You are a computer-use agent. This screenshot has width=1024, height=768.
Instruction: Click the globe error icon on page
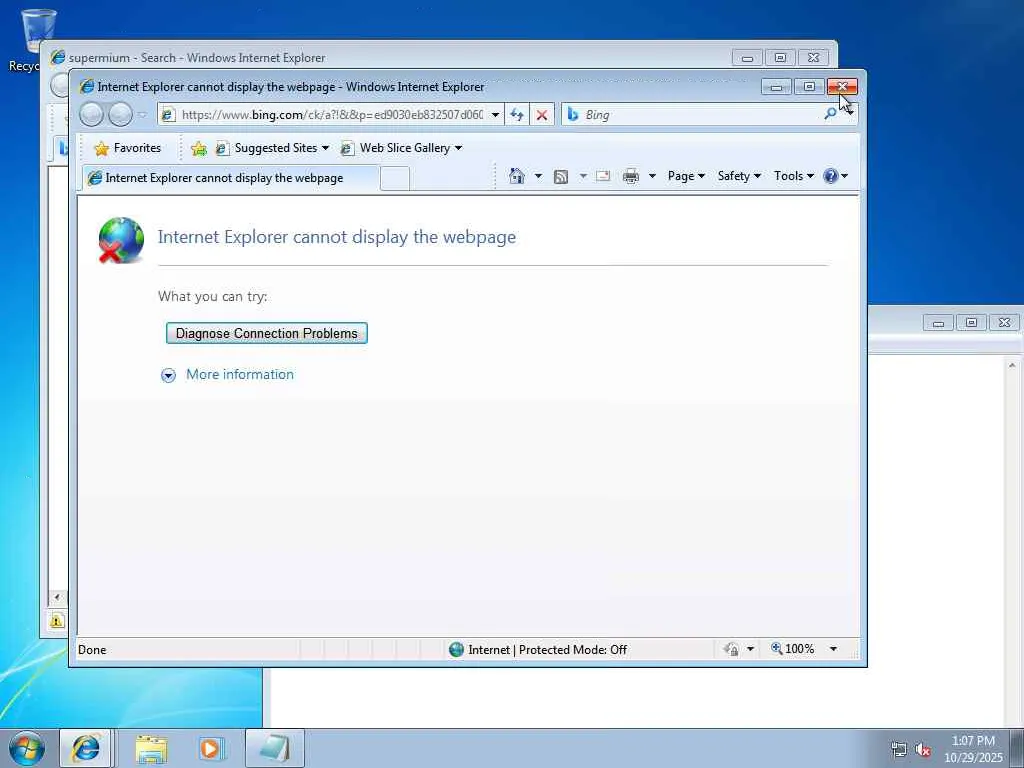point(121,240)
